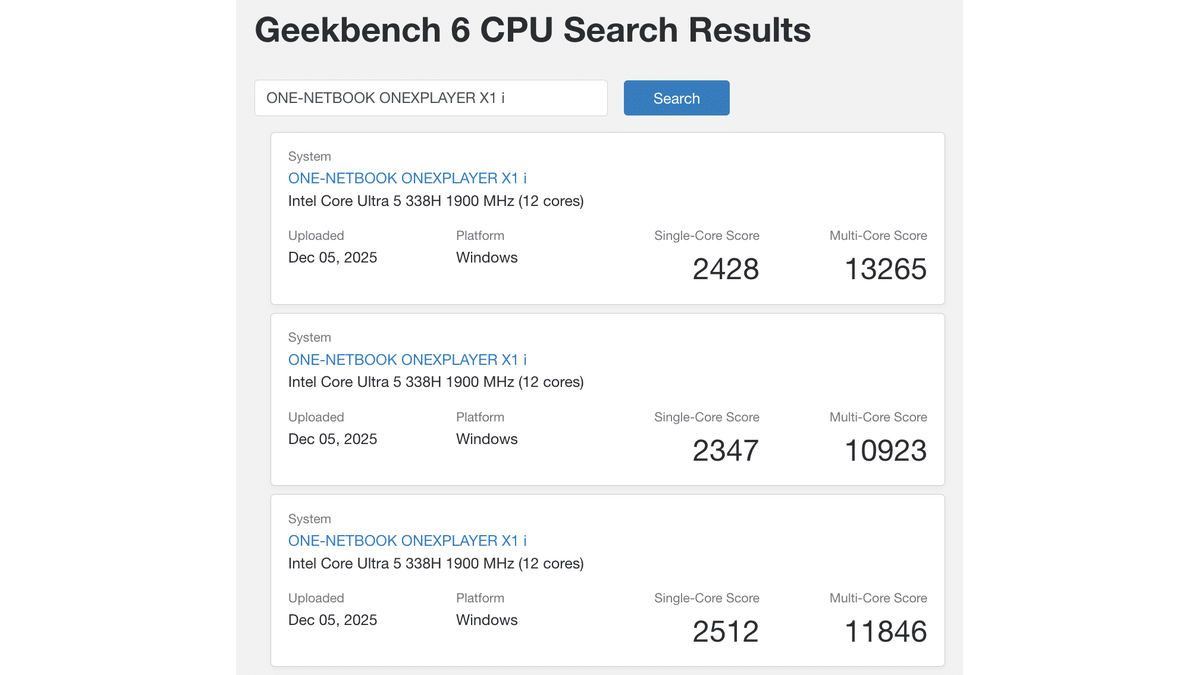Screen dimensions: 1200x675
Task: Click the single-core score 2347
Action: (725, 450)
